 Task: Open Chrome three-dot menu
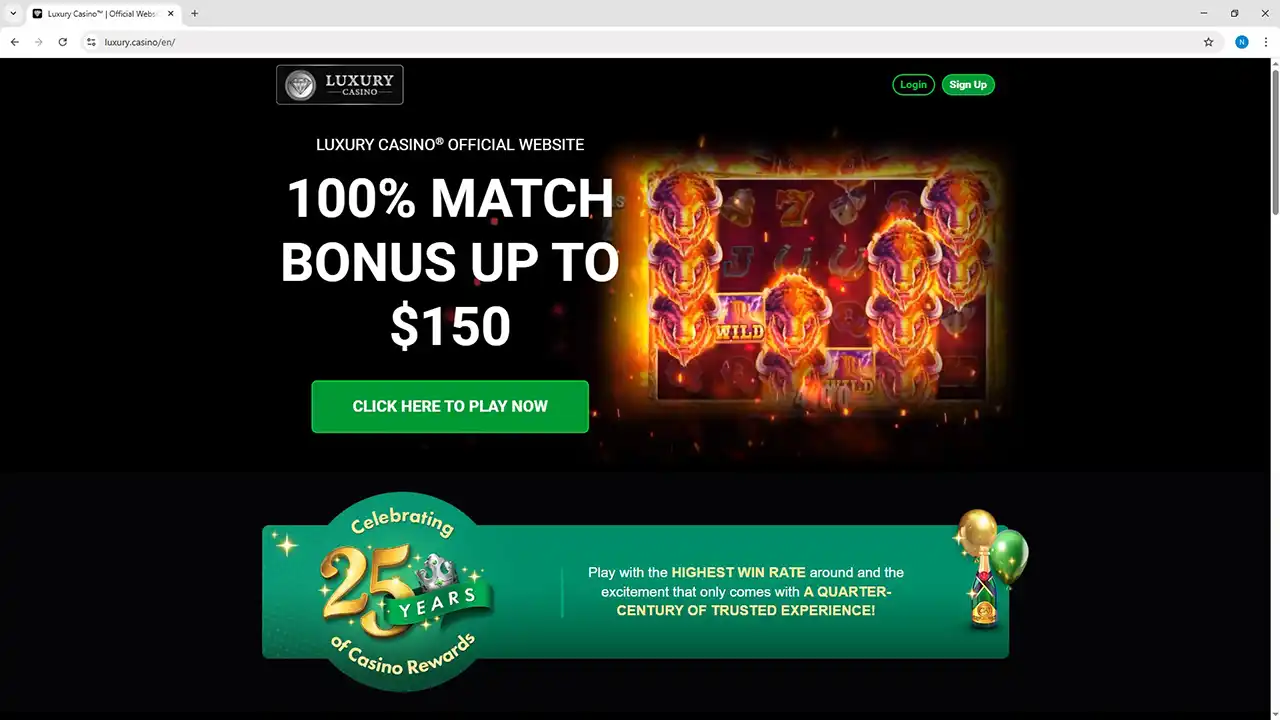click(1265, 42)
